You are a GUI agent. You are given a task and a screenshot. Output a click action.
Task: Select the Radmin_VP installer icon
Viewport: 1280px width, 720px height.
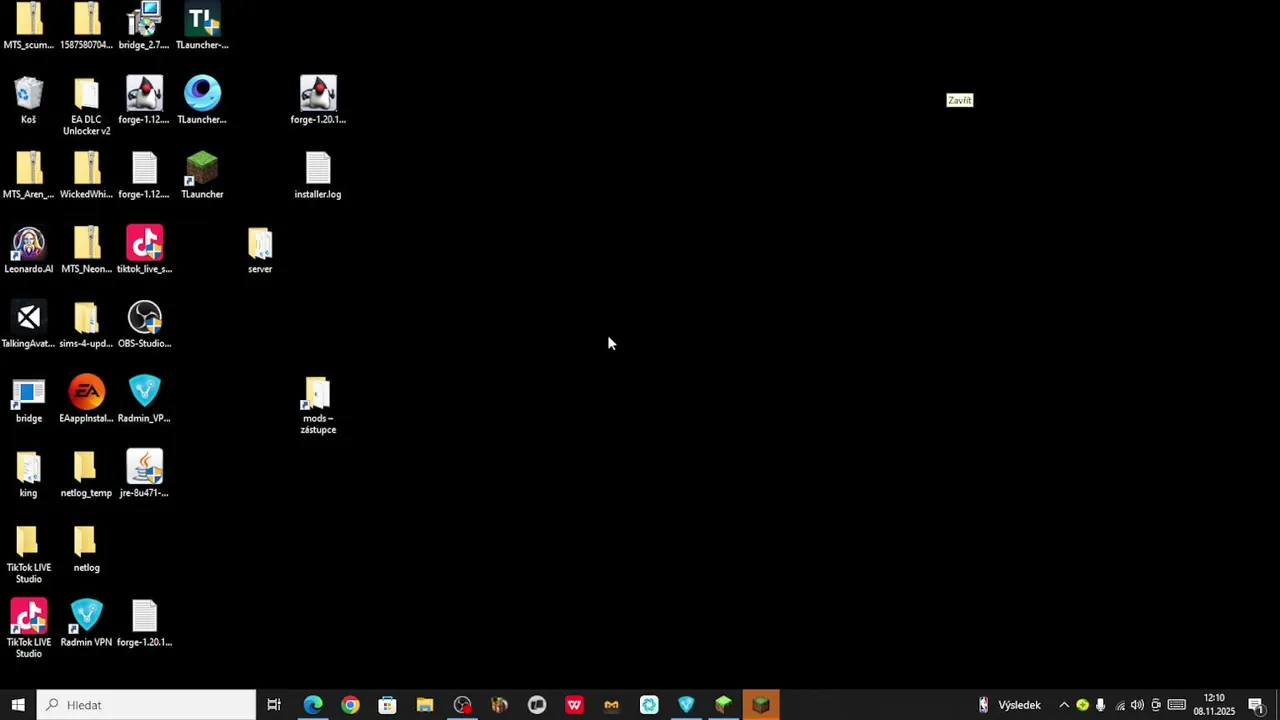pyautogui.click(x=144, y=393)
